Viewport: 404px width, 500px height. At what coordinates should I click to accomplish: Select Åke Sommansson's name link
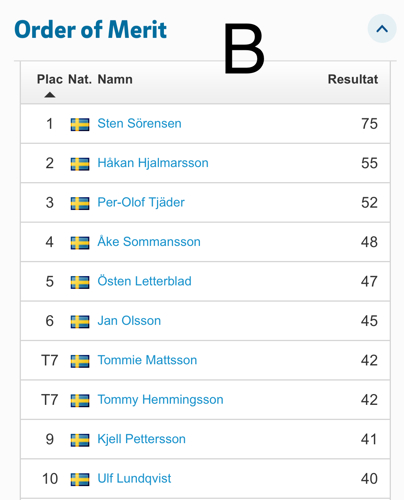point(149,242)
